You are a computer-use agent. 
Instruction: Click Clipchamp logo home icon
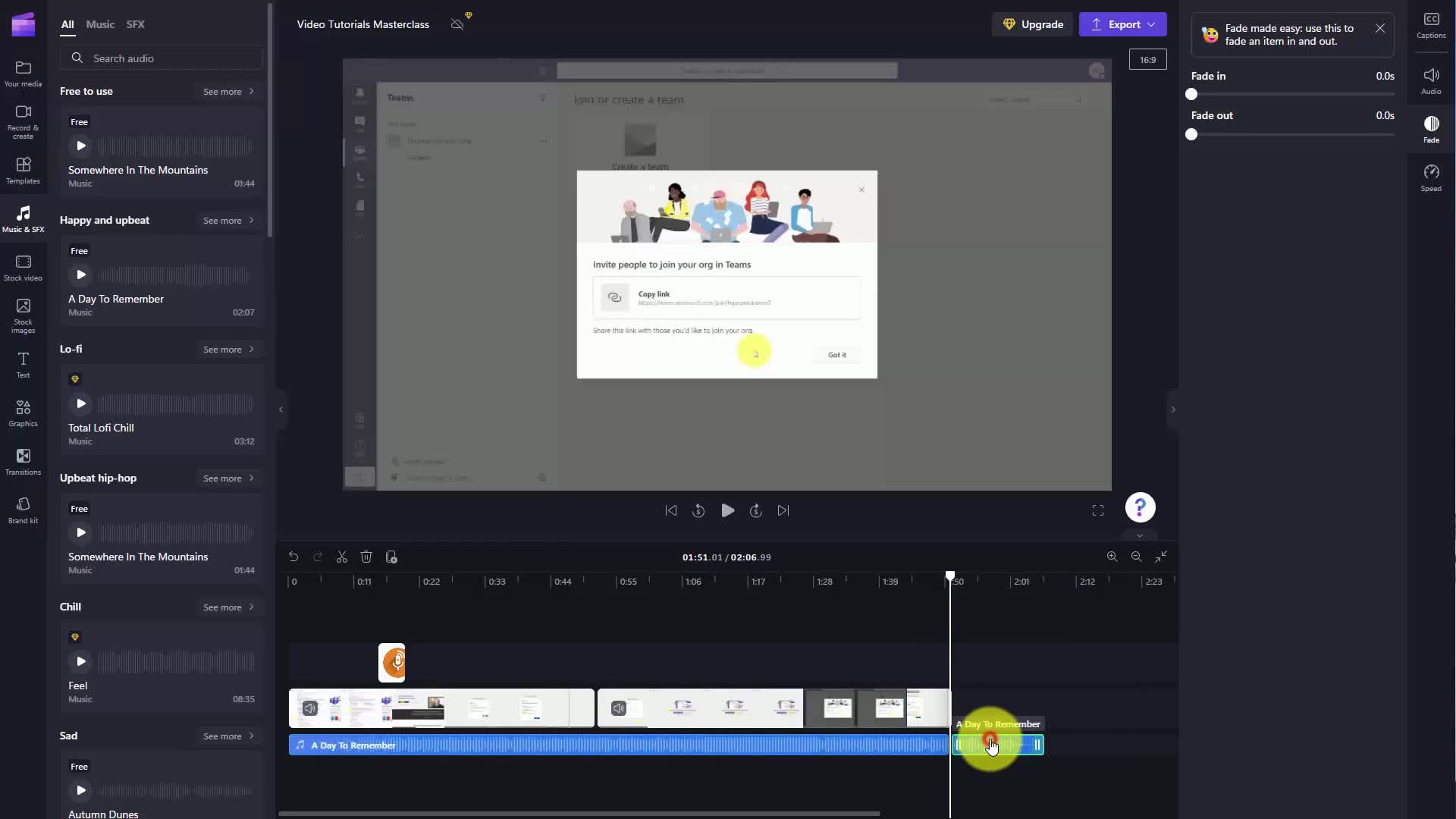coord(24,24)
